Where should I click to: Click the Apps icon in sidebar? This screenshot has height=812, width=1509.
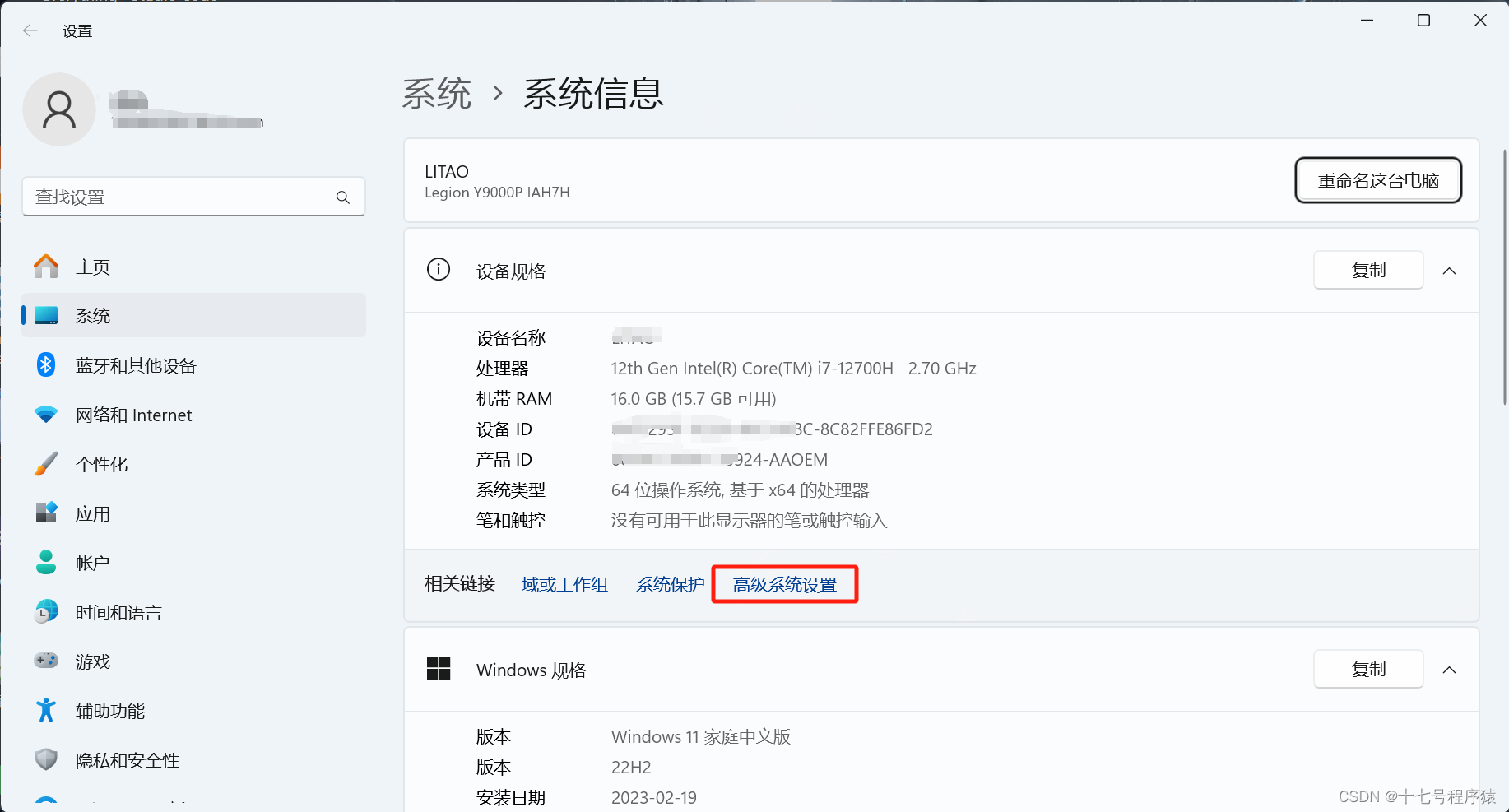coord(46,513)
